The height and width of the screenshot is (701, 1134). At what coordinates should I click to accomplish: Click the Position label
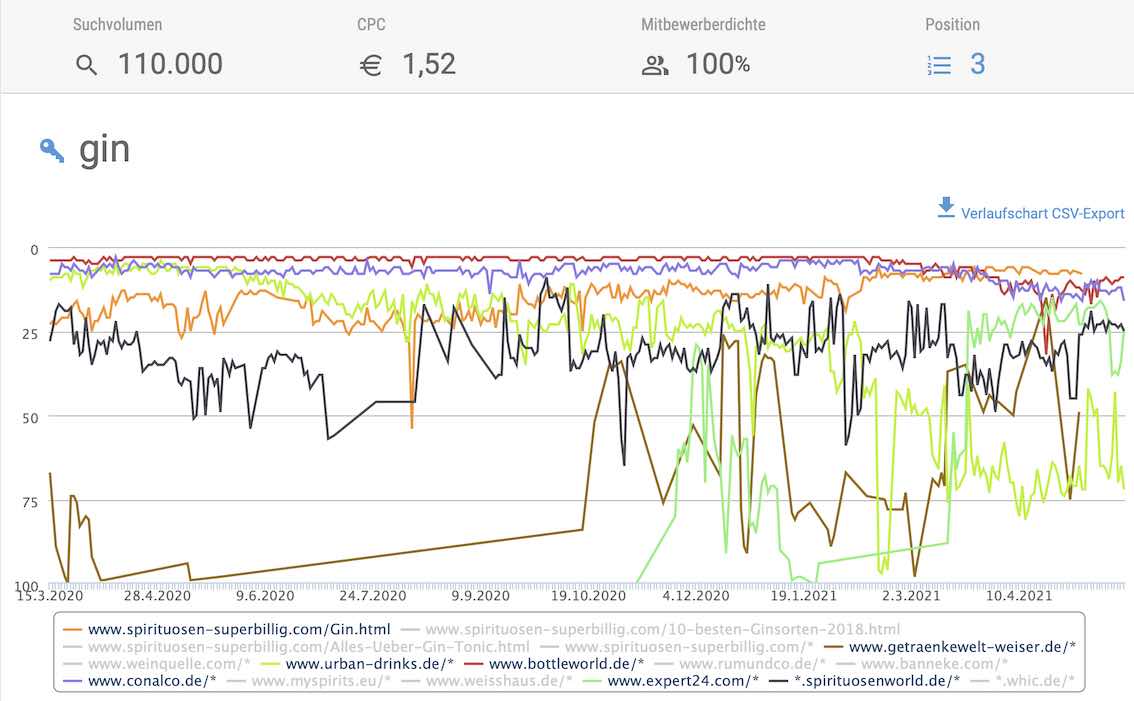(x=952, y=25)
